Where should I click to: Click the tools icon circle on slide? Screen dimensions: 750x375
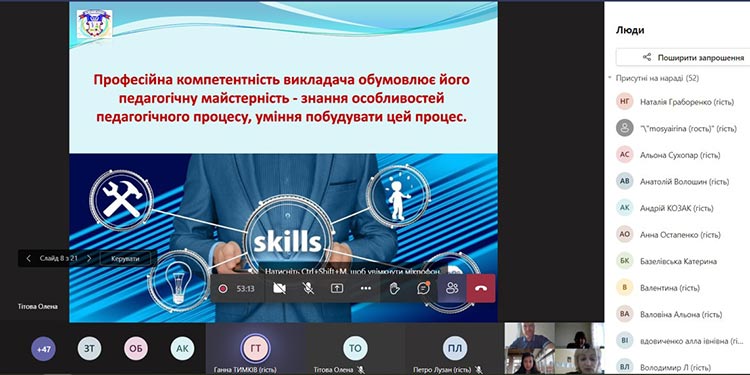[x=121, y=200]
